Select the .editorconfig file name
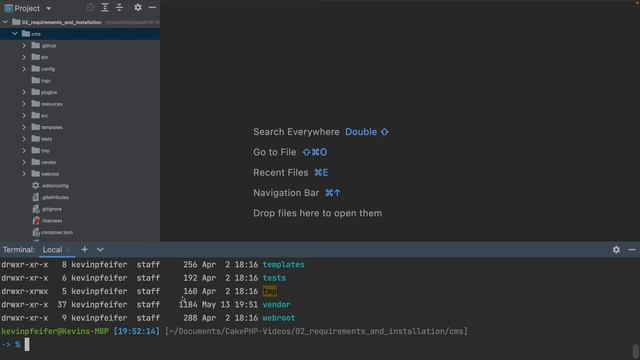 pos(55,186)
